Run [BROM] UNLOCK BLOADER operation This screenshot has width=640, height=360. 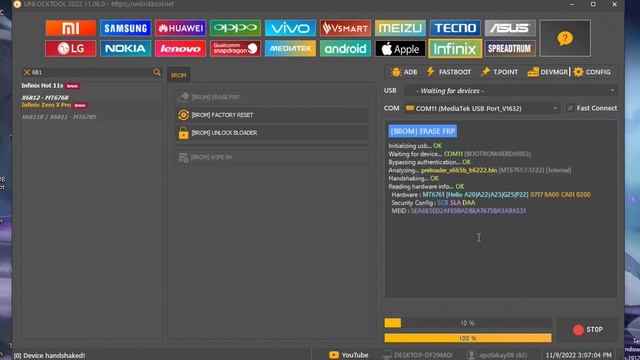[272, 133]
